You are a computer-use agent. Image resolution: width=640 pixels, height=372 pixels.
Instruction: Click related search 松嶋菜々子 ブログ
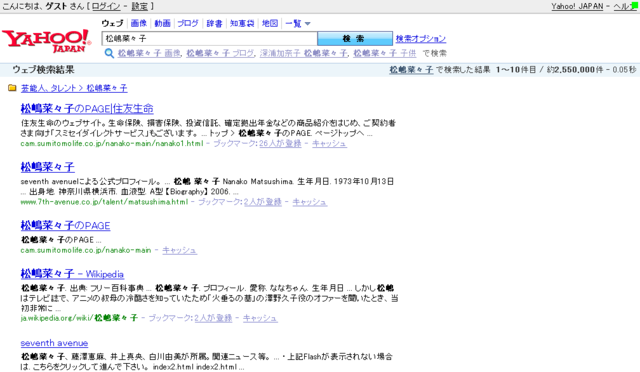click(x=220, y=53)
